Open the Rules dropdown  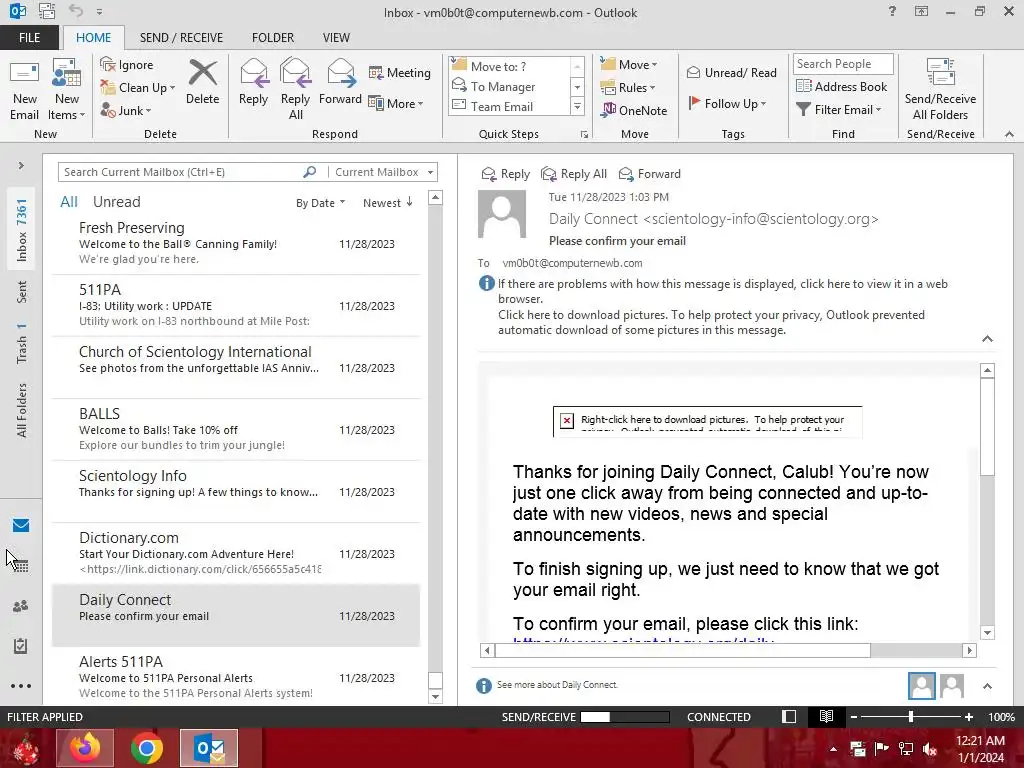coord(628,87)
